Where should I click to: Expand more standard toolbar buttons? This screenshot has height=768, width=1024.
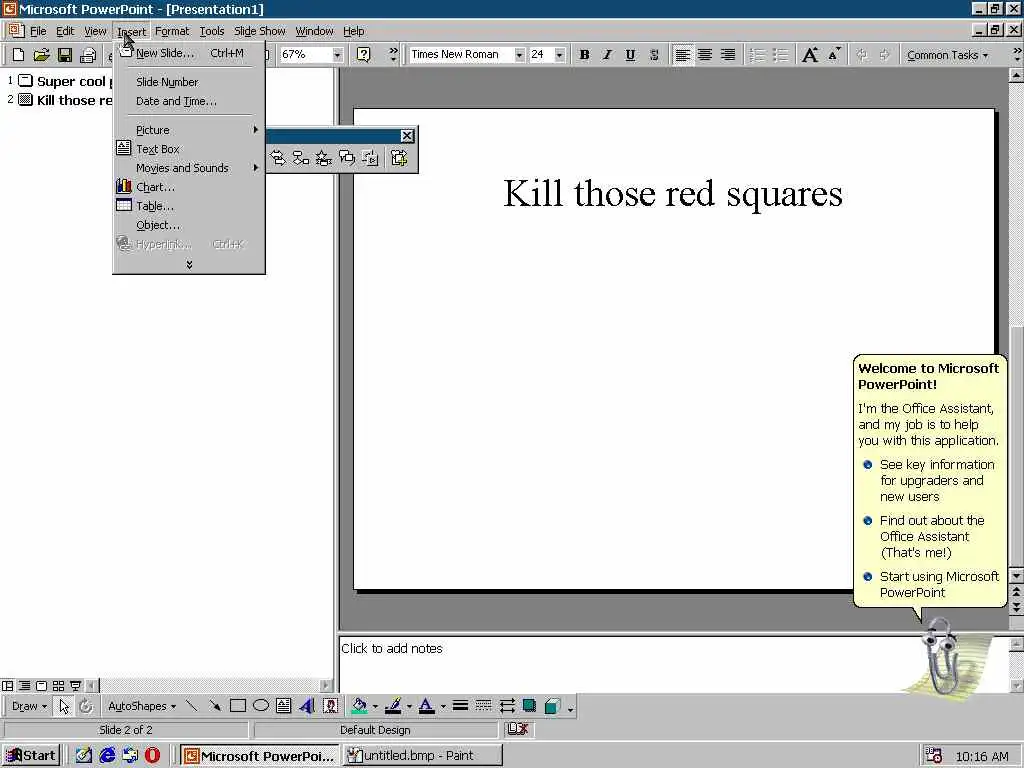[x=393, y=54]
